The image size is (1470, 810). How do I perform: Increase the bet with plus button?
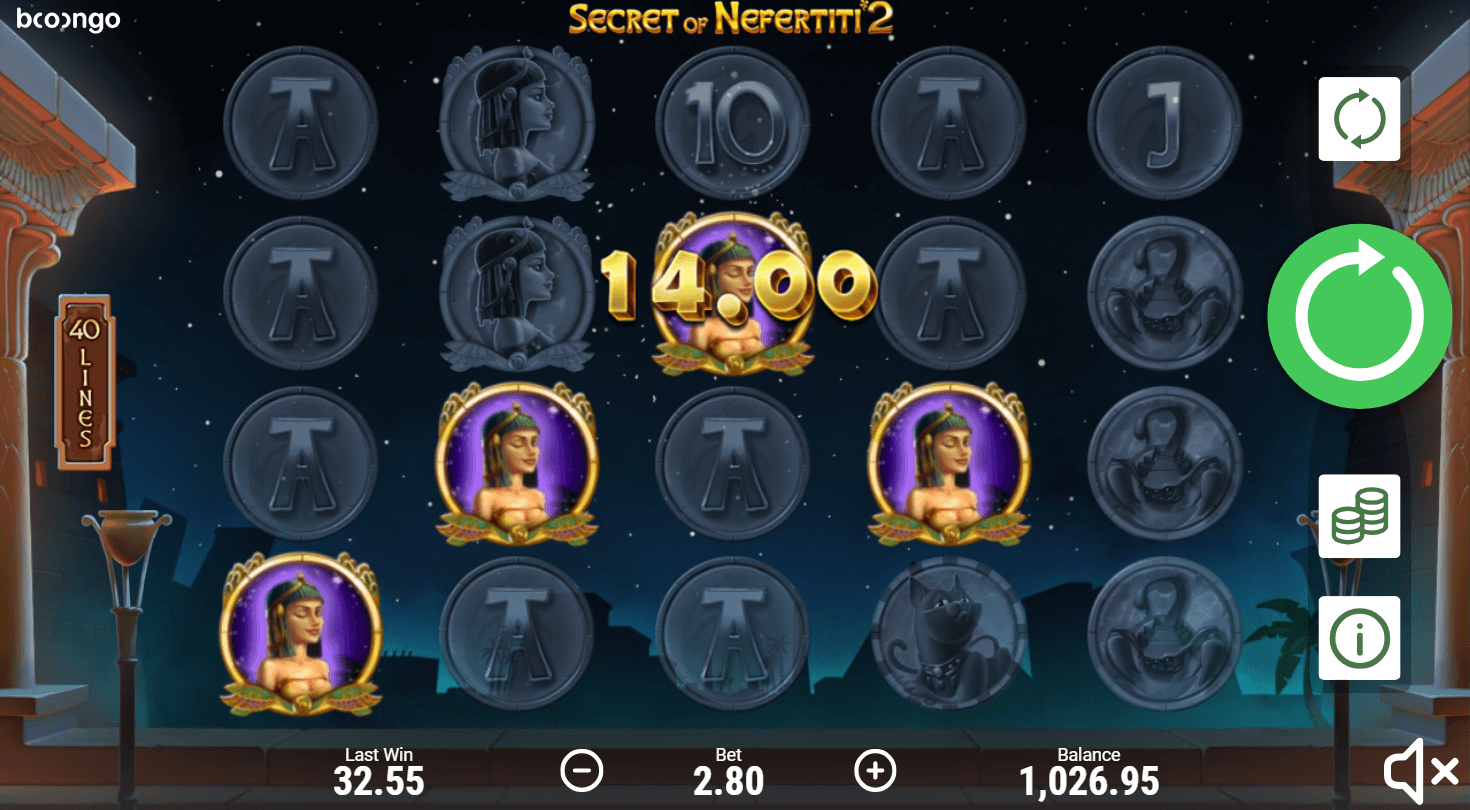[875, 771]
